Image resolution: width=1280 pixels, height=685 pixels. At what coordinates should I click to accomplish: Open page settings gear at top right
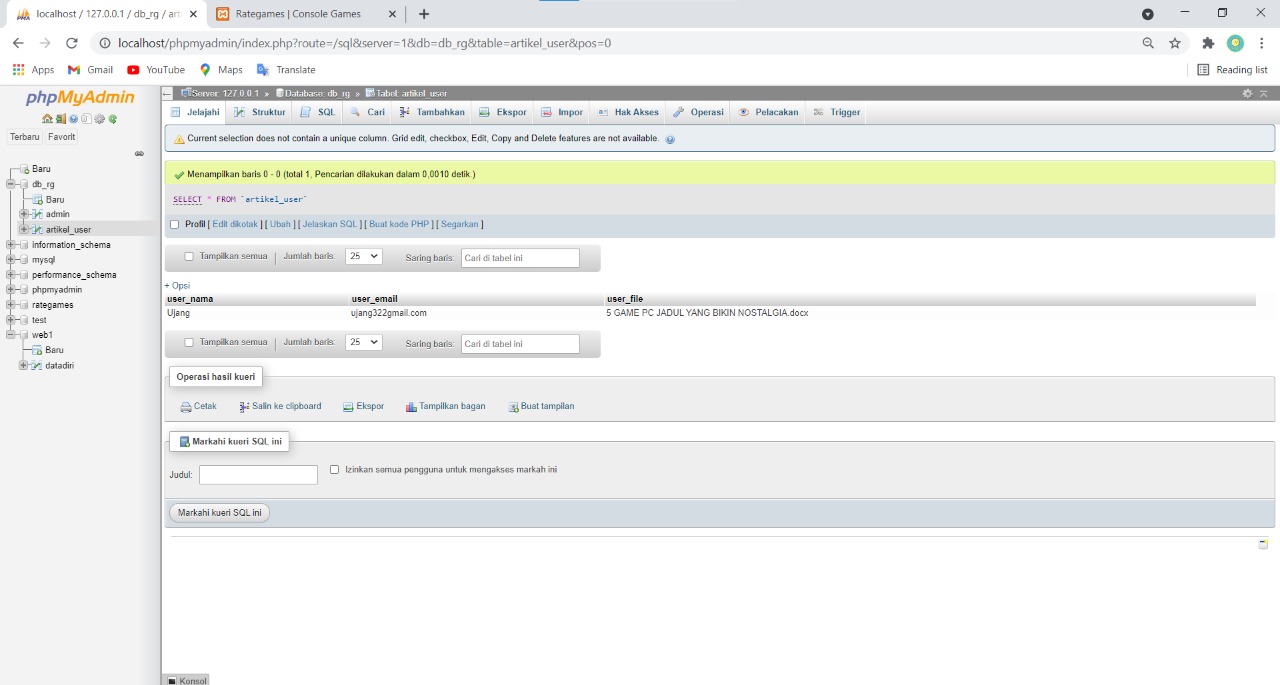tap(1247, 93)
